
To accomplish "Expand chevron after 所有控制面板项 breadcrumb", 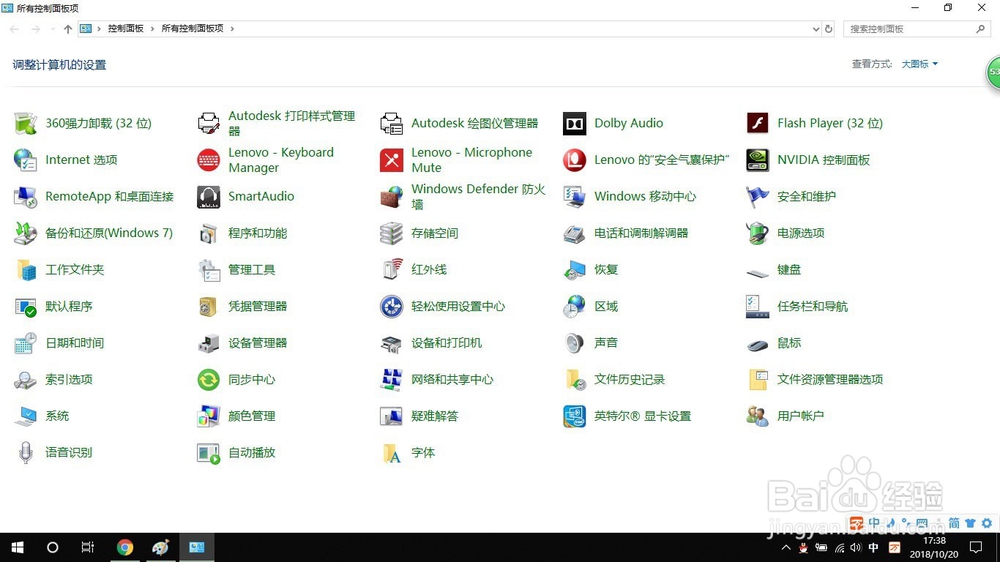I will tap(232, 29).
